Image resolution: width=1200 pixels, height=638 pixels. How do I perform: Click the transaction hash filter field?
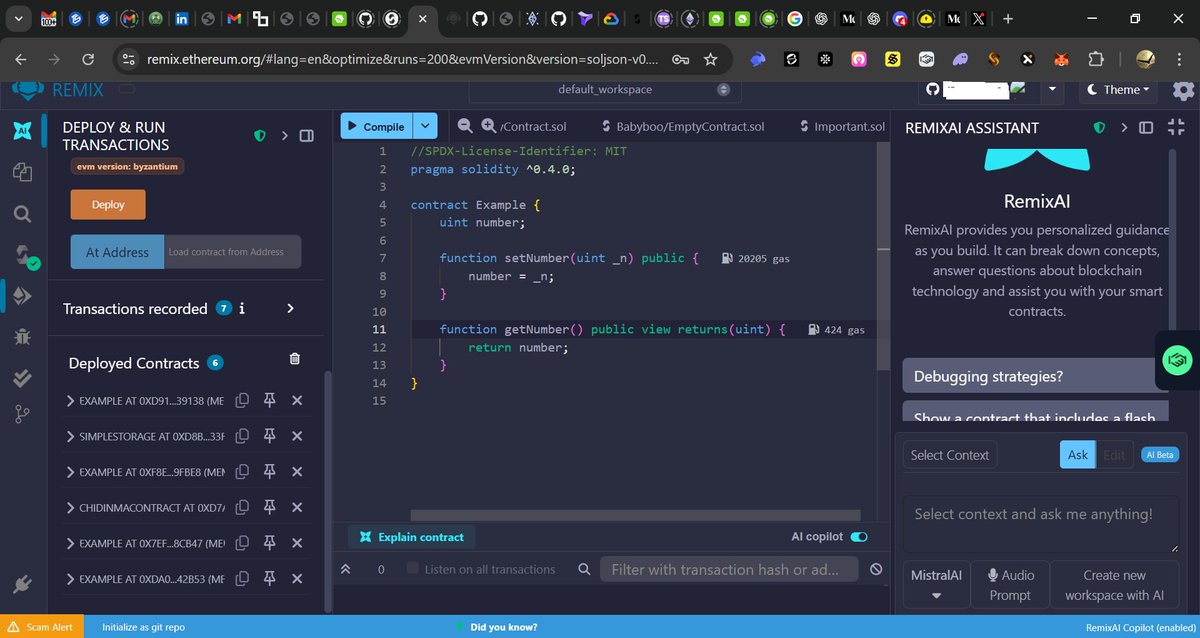tap(729, 569)
